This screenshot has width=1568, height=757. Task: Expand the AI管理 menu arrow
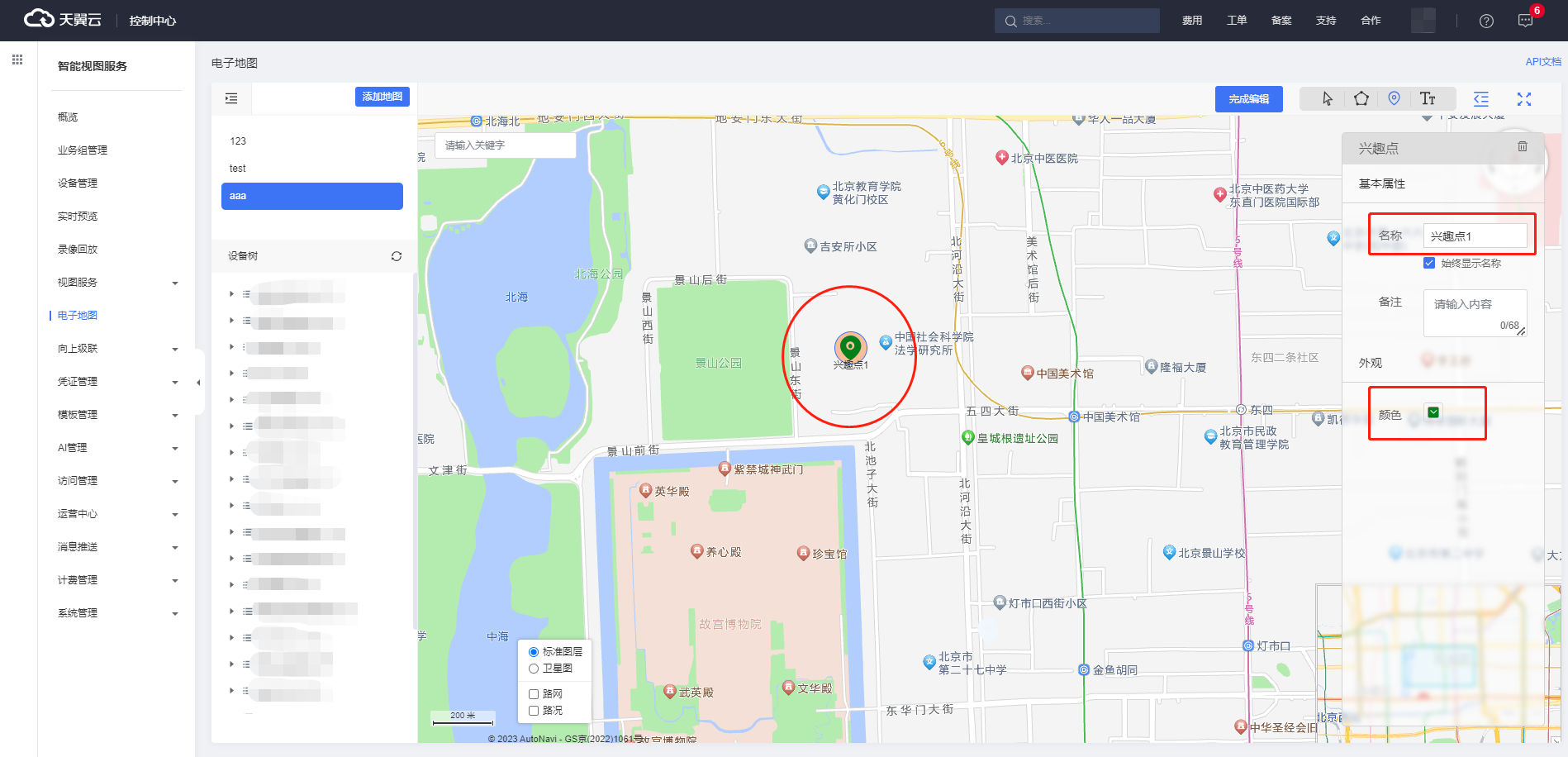175,449
